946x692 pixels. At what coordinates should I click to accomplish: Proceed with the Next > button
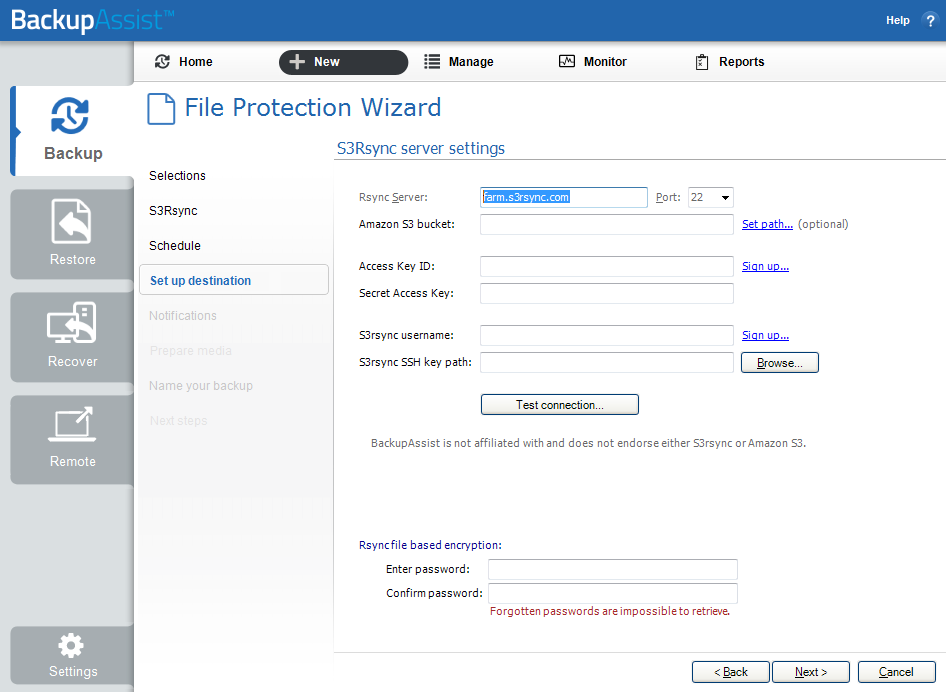coord(811,672)
